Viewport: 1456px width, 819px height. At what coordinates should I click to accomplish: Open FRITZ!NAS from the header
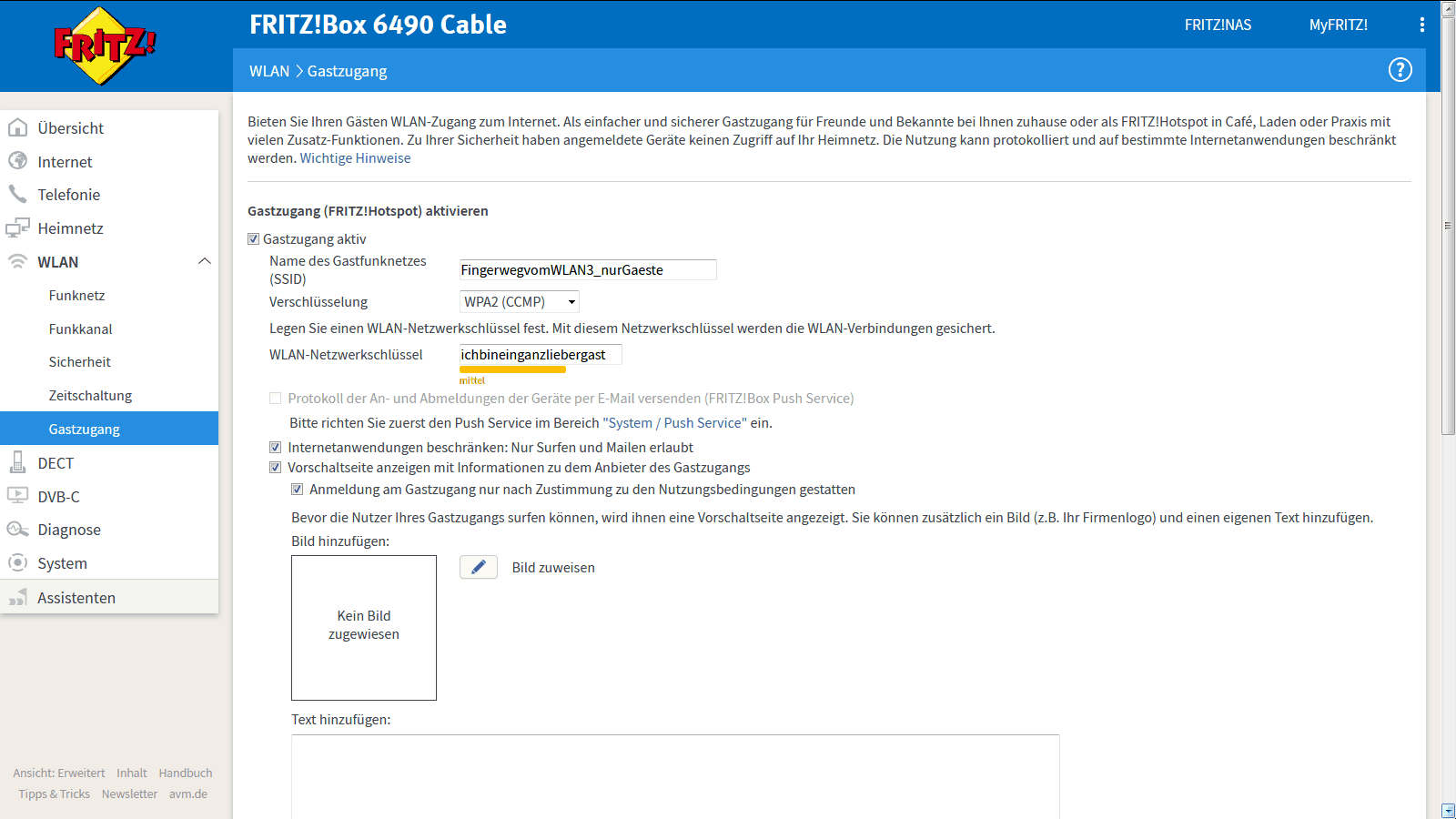tap(1218, 25)
